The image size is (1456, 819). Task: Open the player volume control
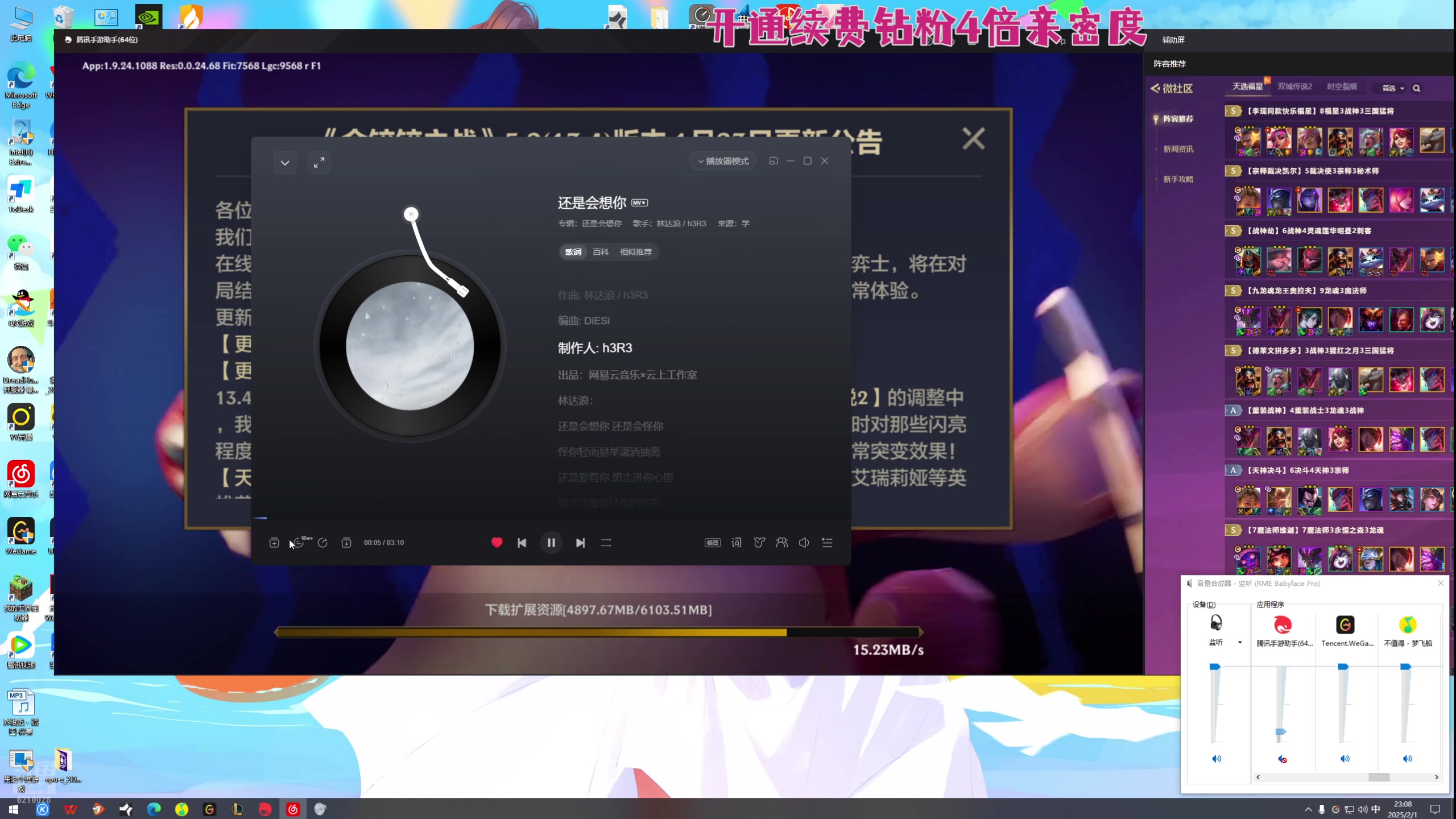[804, 543]
